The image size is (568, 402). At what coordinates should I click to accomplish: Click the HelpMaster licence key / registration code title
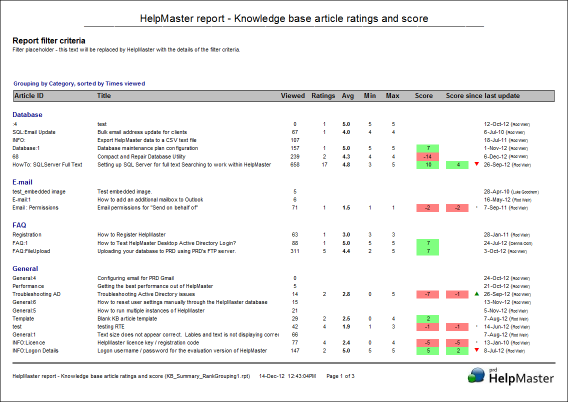[148, 343]
